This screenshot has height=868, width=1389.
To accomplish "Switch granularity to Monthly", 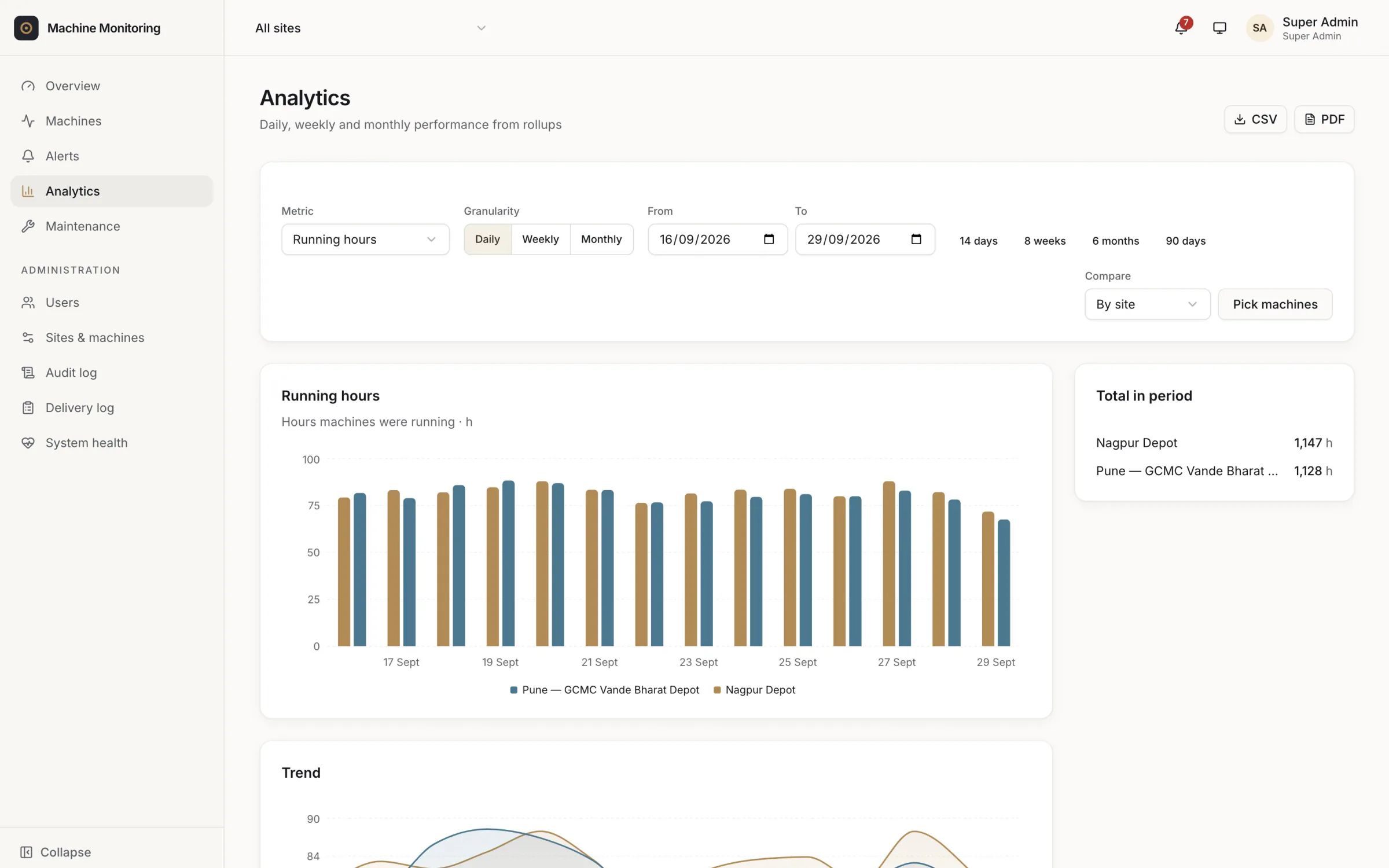I will coord(601,239).
